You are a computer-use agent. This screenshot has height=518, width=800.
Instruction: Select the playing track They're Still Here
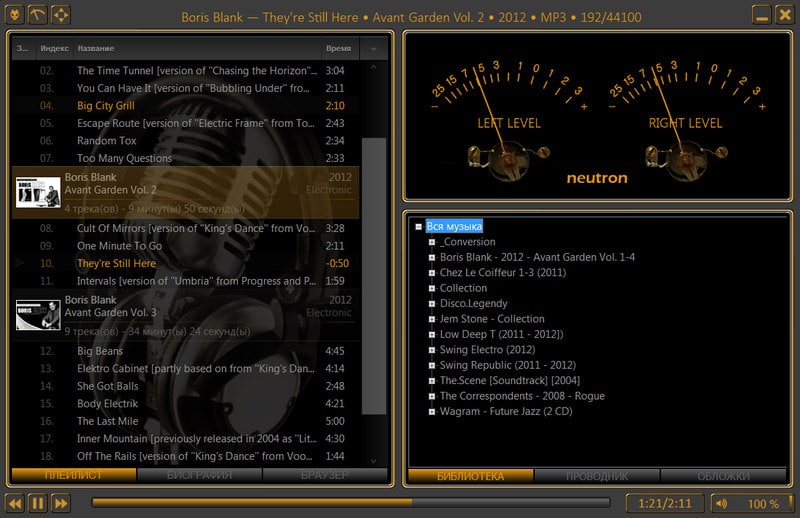[186, 263]
